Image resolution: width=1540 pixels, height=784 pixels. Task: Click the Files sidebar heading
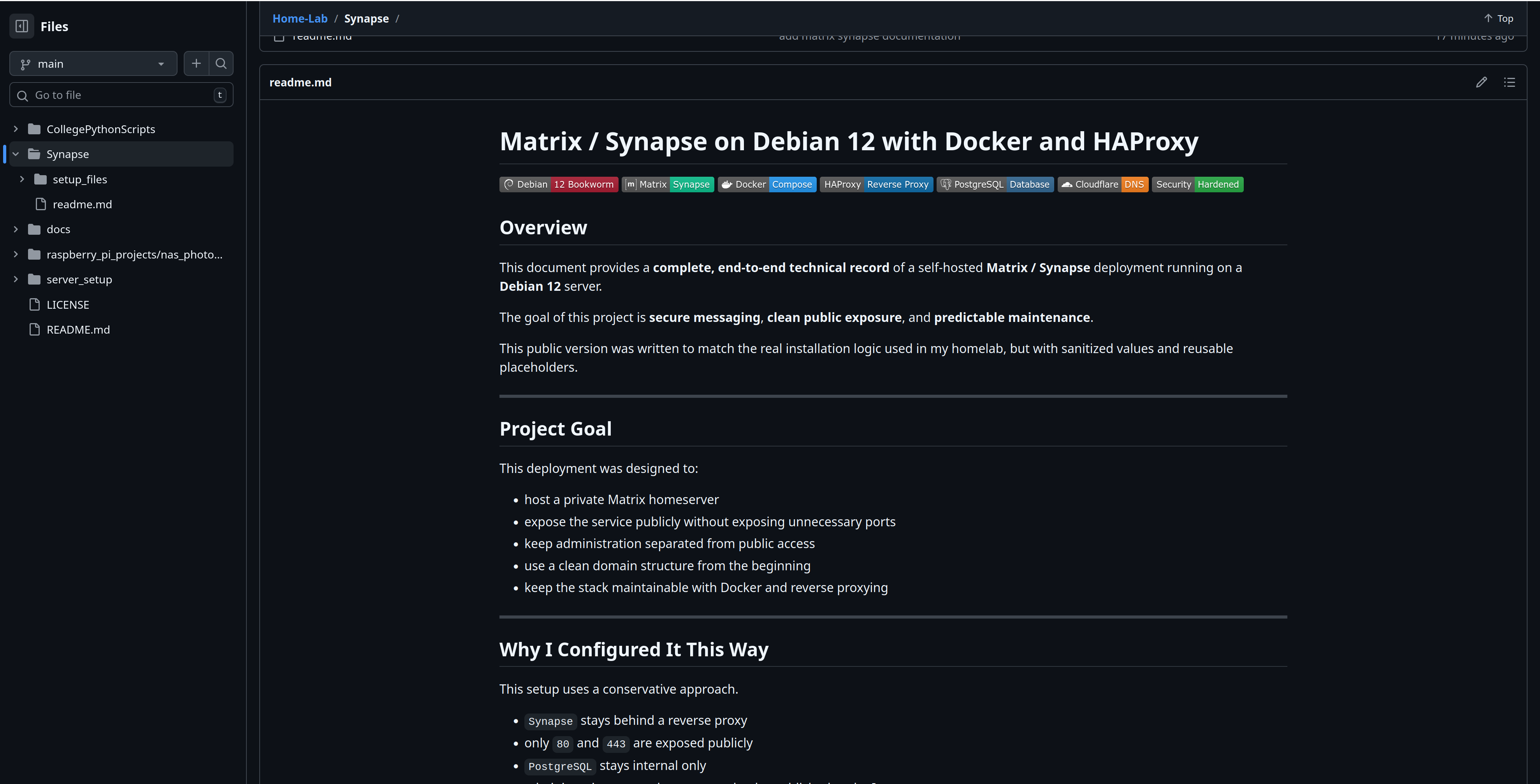(x=54, y=26)
